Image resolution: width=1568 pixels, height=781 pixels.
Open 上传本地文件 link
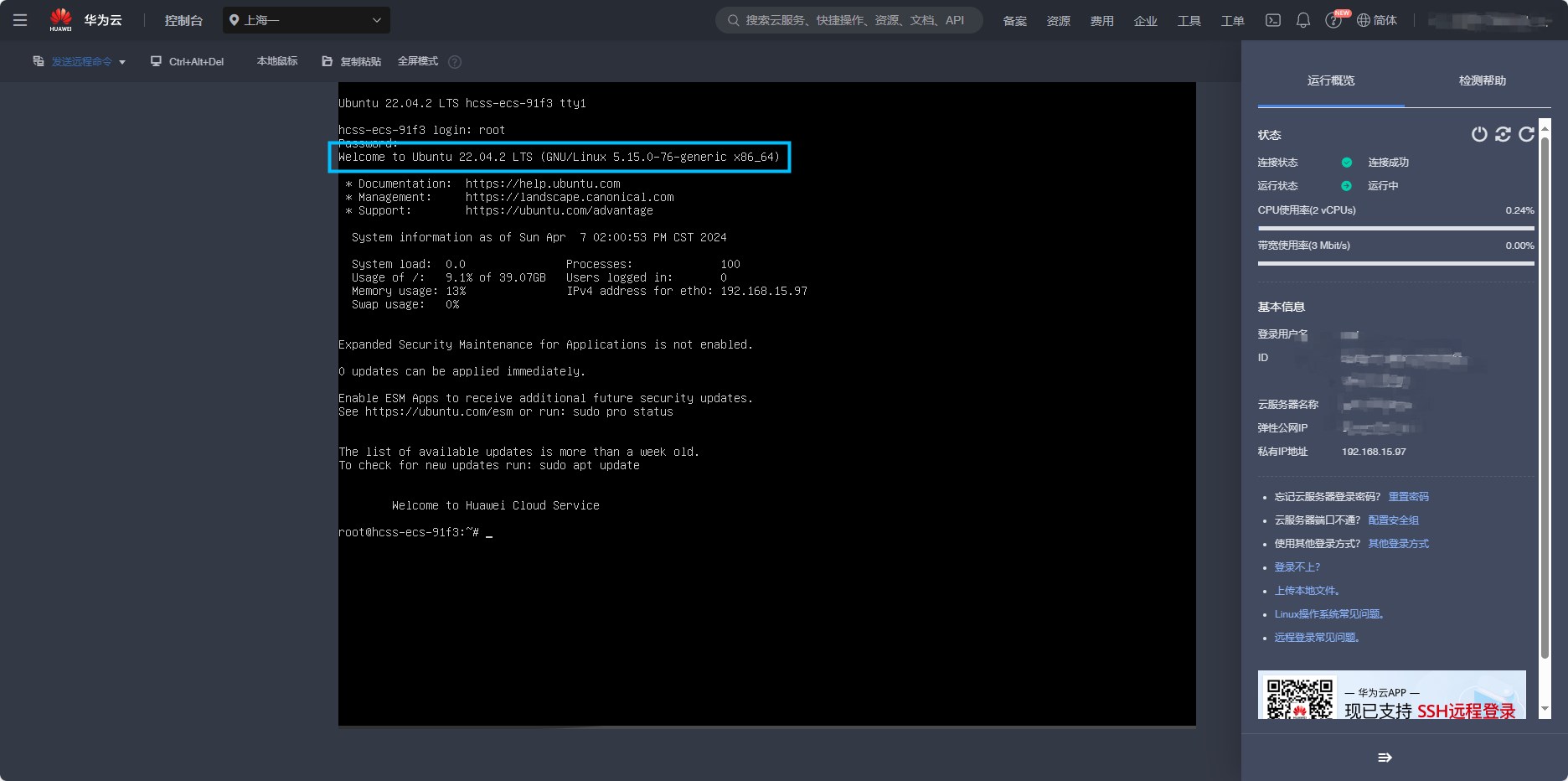click(x=1308, y=591)
